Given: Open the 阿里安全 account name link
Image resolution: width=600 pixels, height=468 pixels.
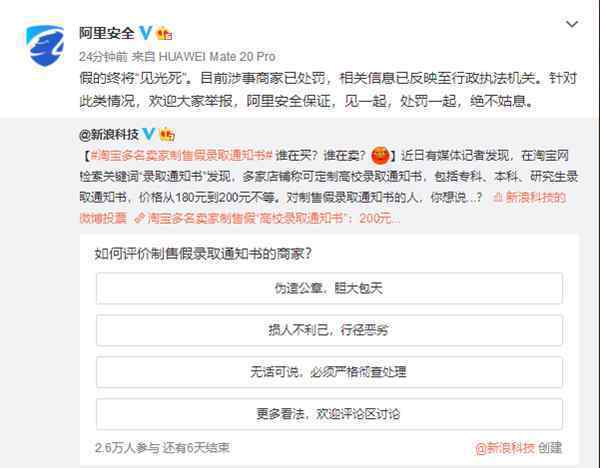Looking at the screenshot, I should tap(106, 33).
